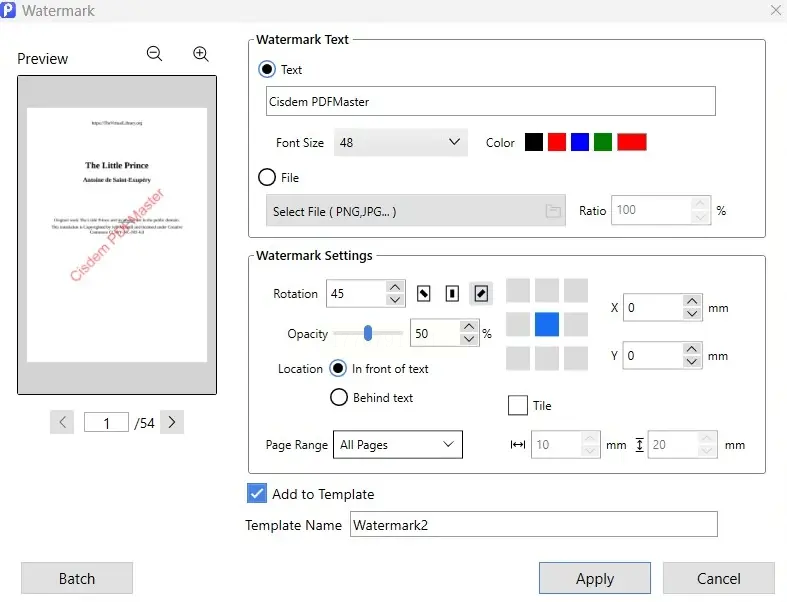Select bottom-right position grid cell
The height and width of the screenshot is (602, 787).
(576, 358)
